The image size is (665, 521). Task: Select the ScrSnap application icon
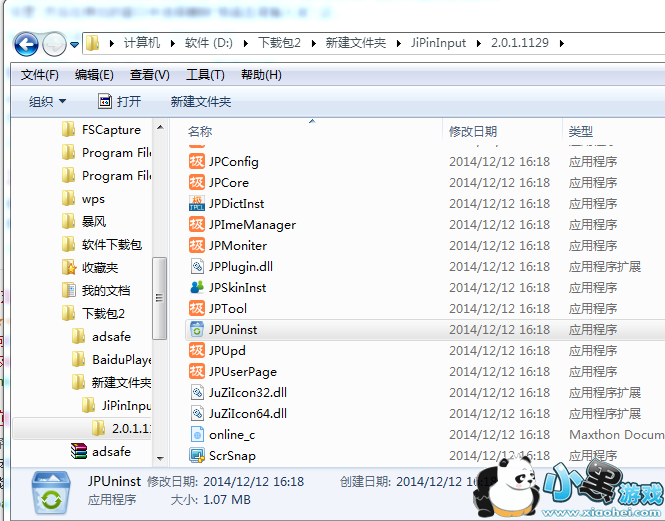[x=197, y=456]
